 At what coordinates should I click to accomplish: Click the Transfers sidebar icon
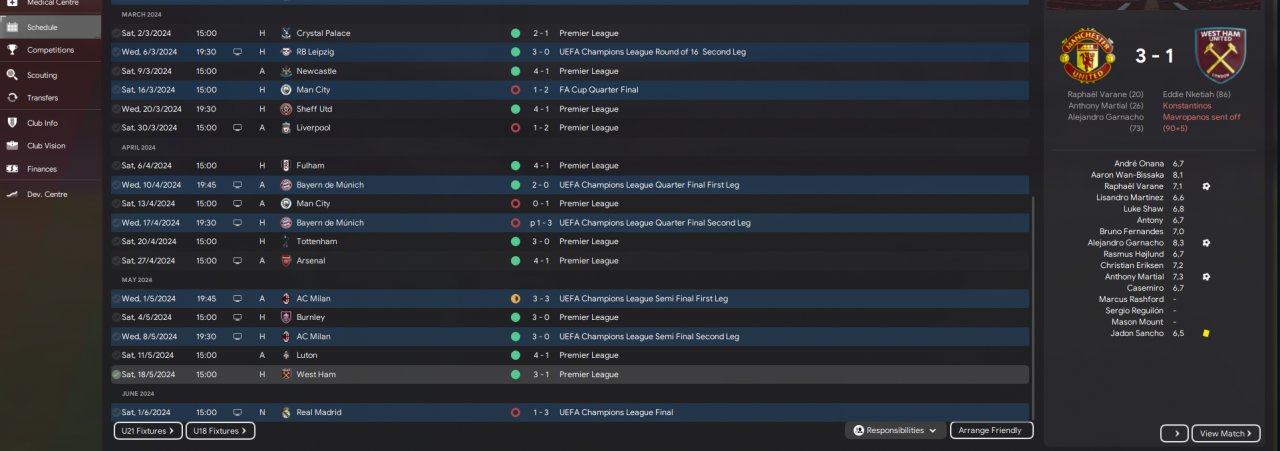pyautogui.click(x=12, y=98)
